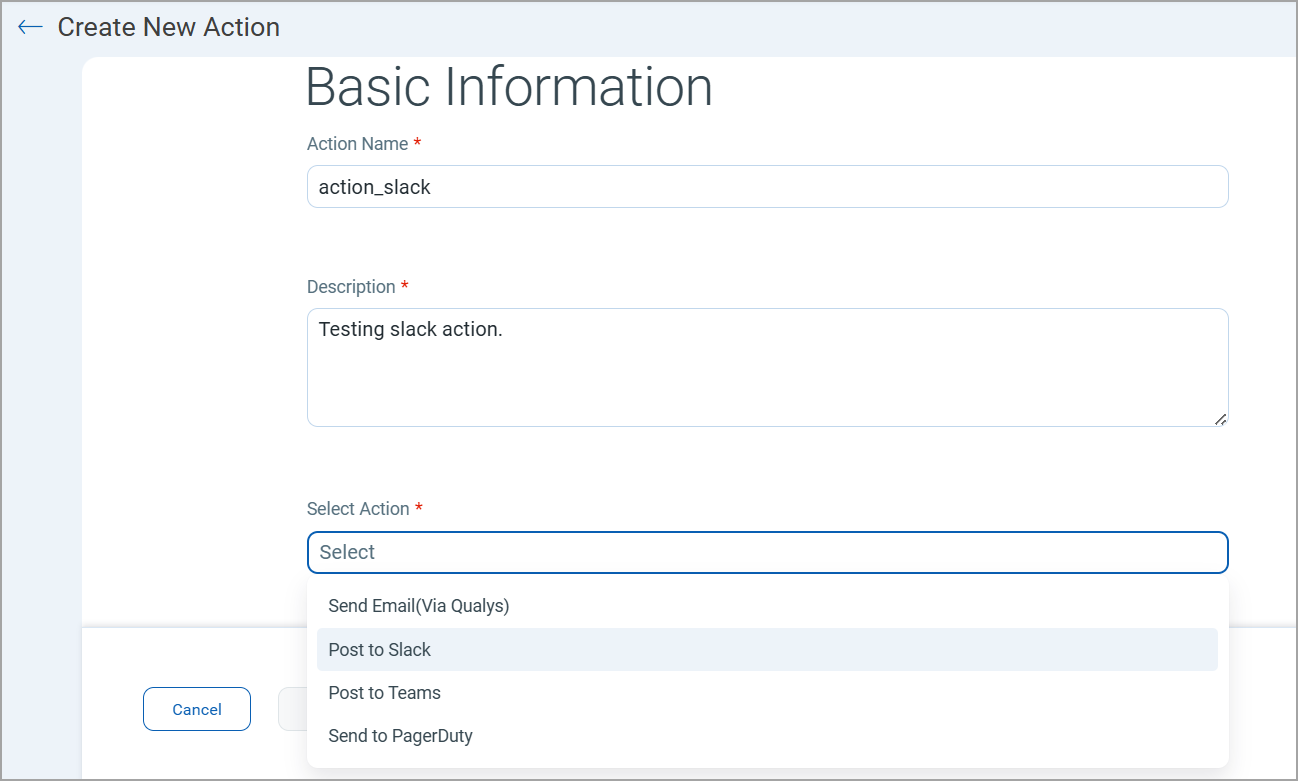Image resolution: width=1298 pixels, height=781 pixels.
Task: Click the Action Name input field
Action: pyautogui.click(x=767, y=187)
